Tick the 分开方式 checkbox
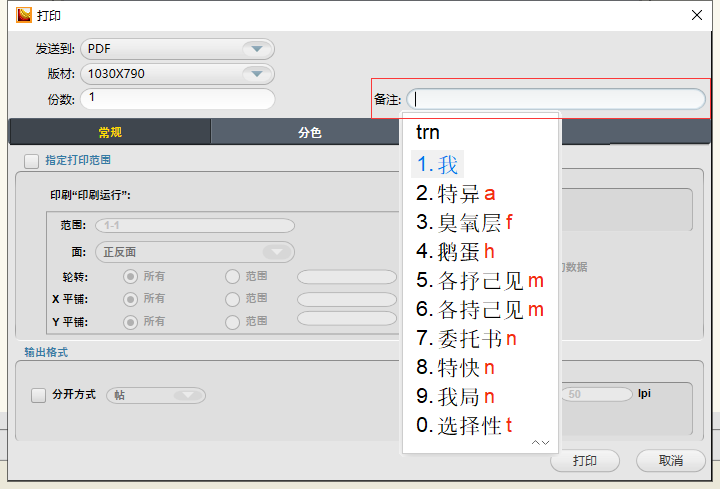This screenshot has width=720, height=489. (39, 395)
